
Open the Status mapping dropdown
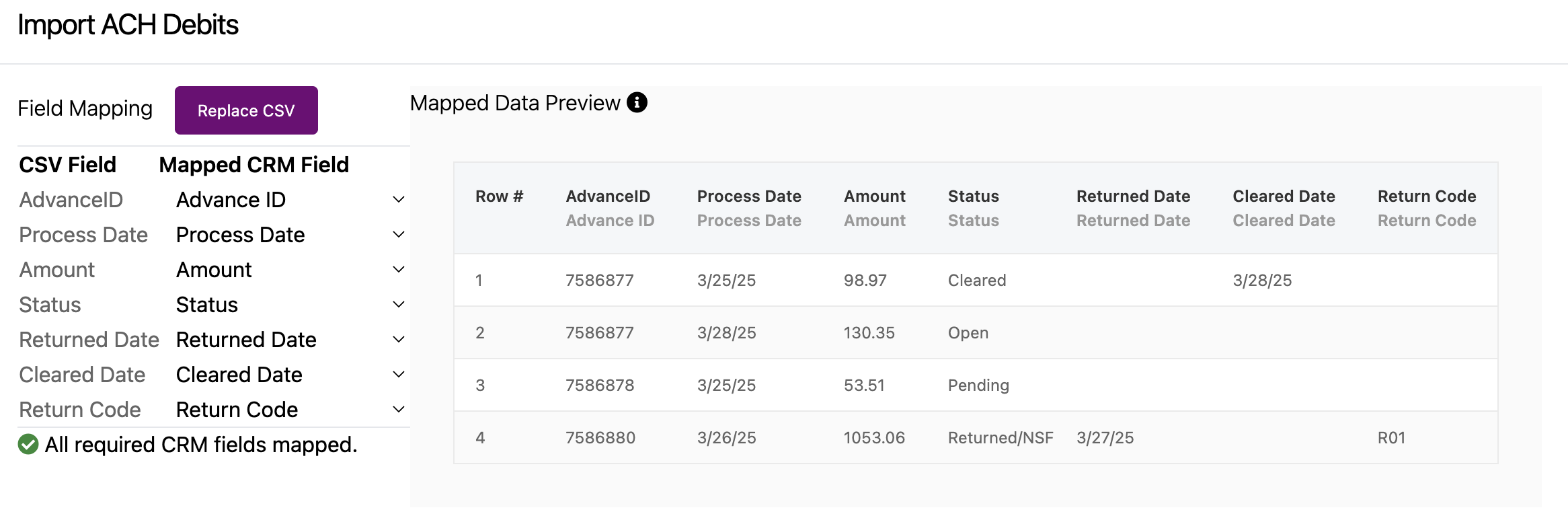pyautogui.click(x=291, y=305)
